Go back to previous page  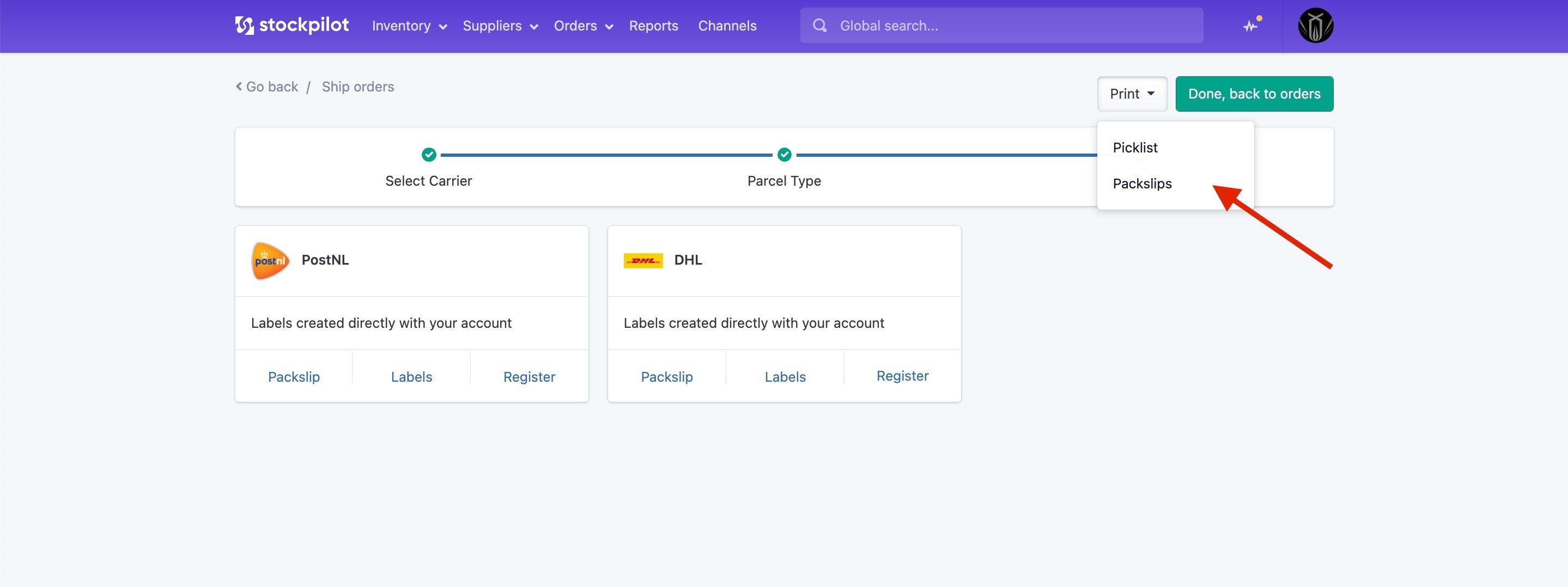266,87
